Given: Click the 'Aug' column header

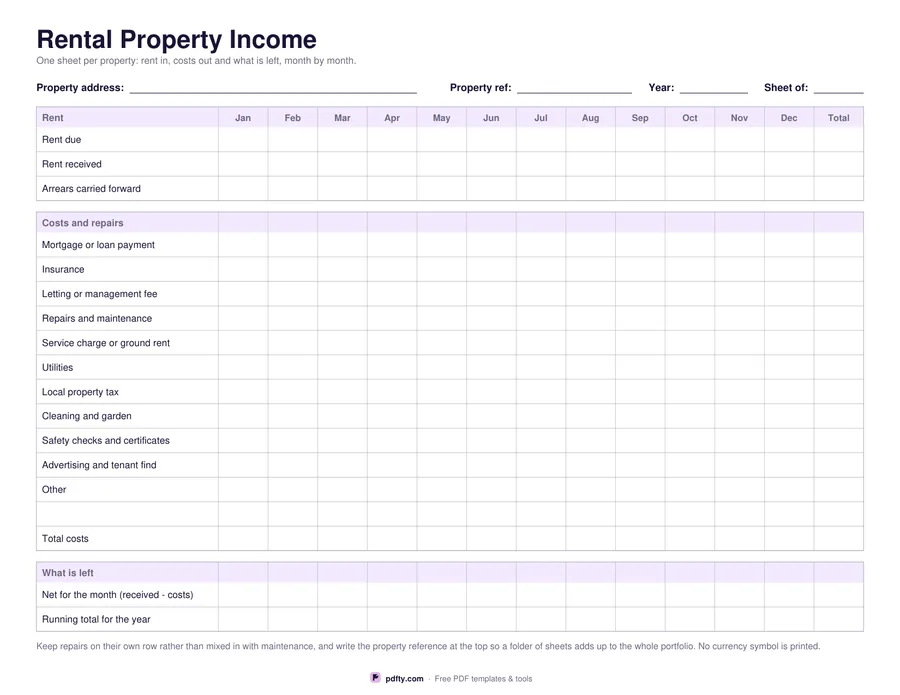Looking at the screenshot, I should [x=590, y=118].
